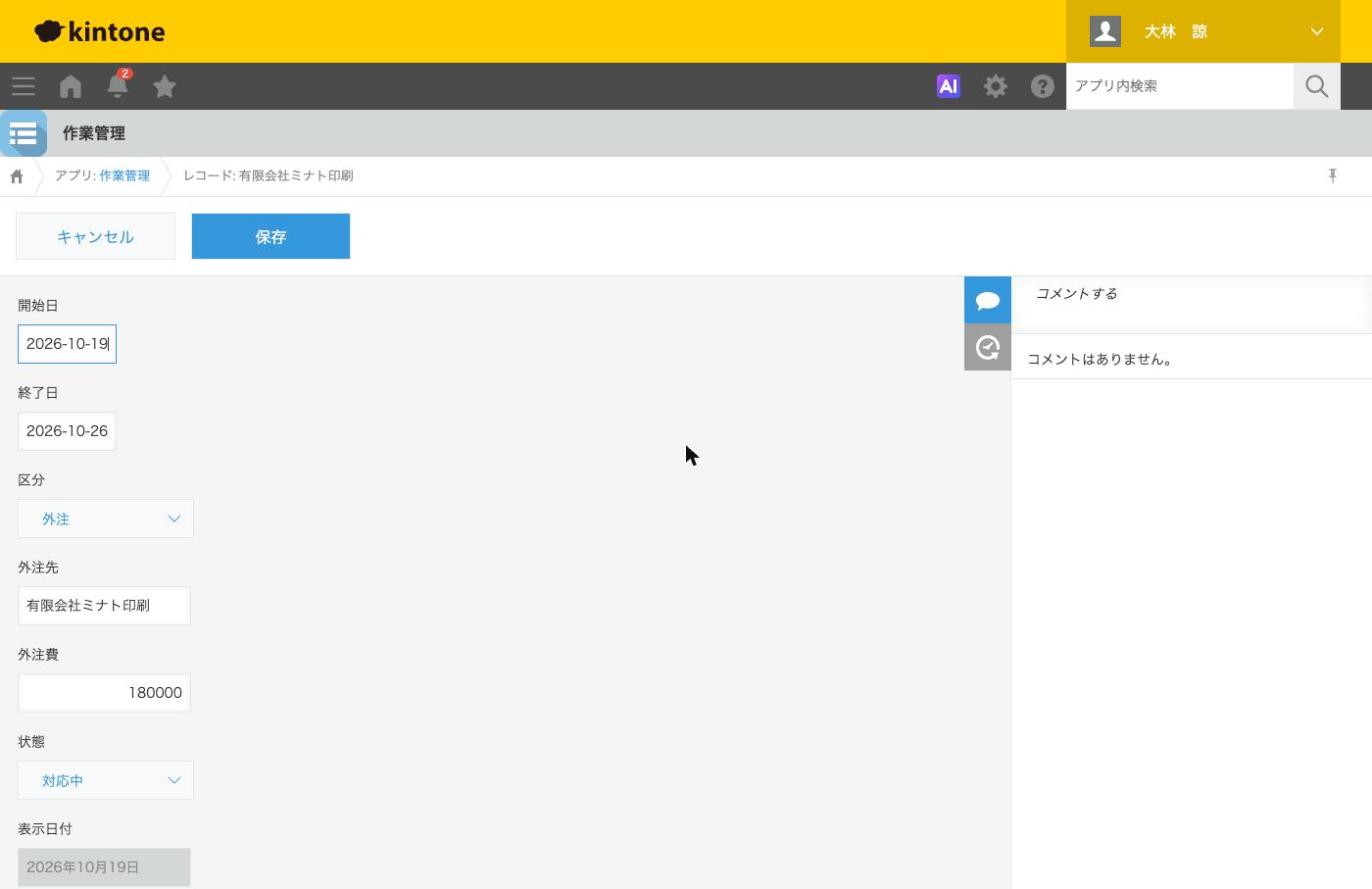Show the change history clock tab
Image resolution: width=1372 pixels, height=889 pixels.
point(987,347)
